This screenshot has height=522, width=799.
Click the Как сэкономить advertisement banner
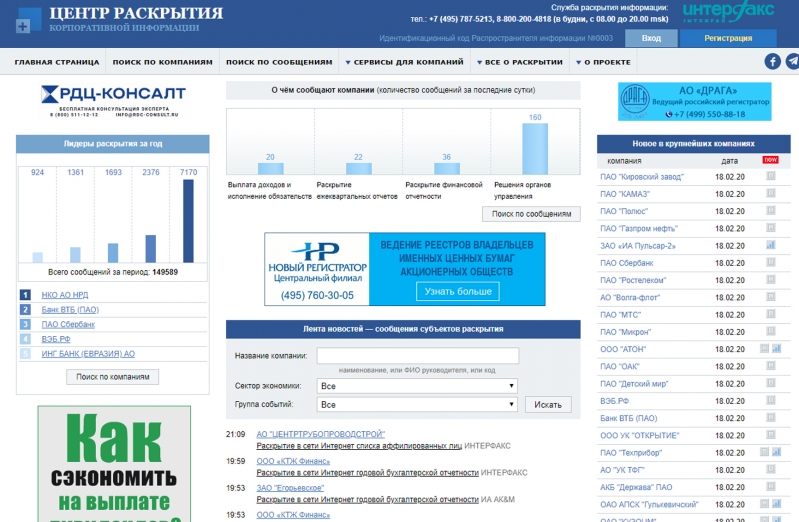(x=114, y=464)
